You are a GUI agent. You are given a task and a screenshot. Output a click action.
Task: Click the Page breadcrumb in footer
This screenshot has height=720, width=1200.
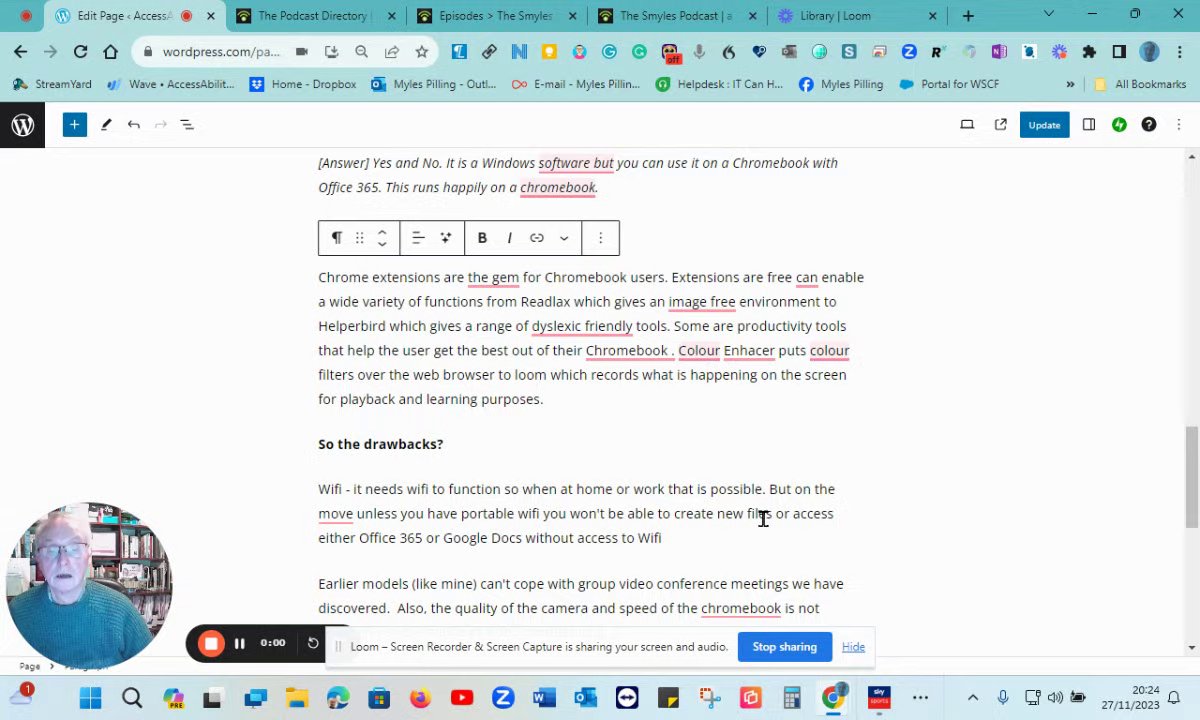click(x=30, y=666)
